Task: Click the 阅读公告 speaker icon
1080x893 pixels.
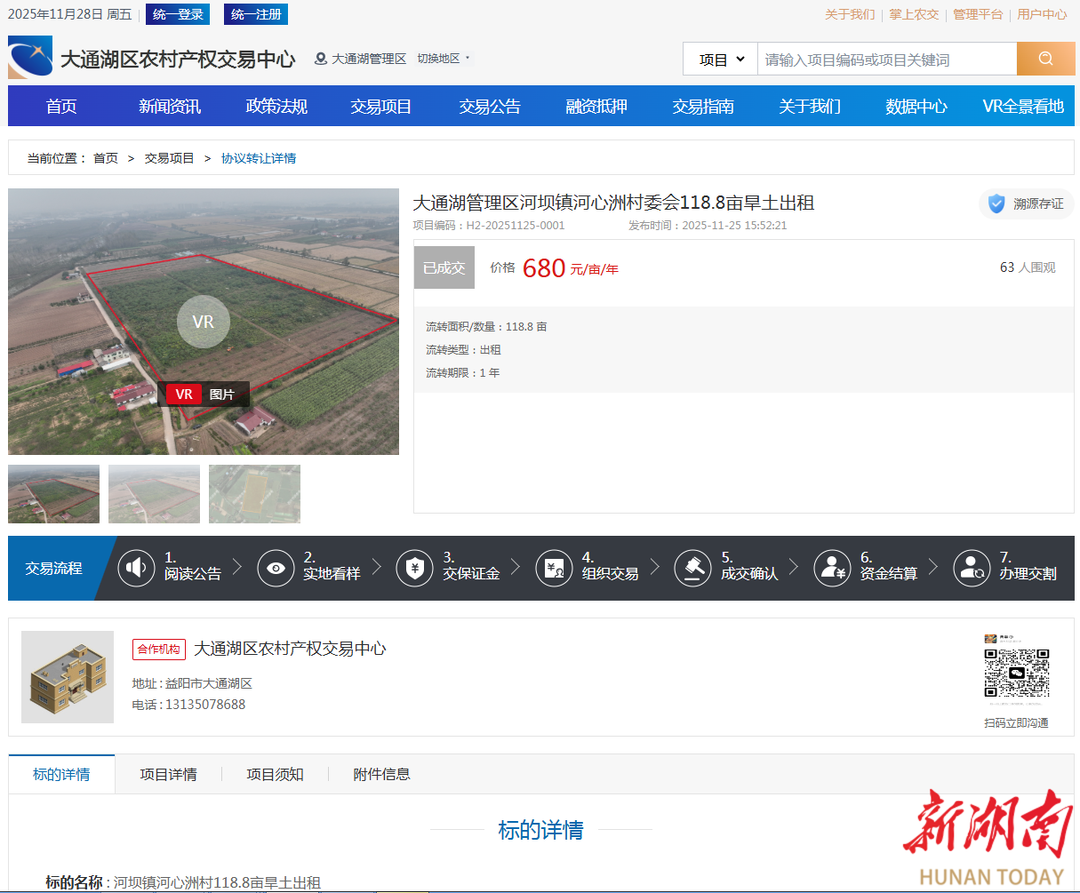Action: (x=136, y=568)
